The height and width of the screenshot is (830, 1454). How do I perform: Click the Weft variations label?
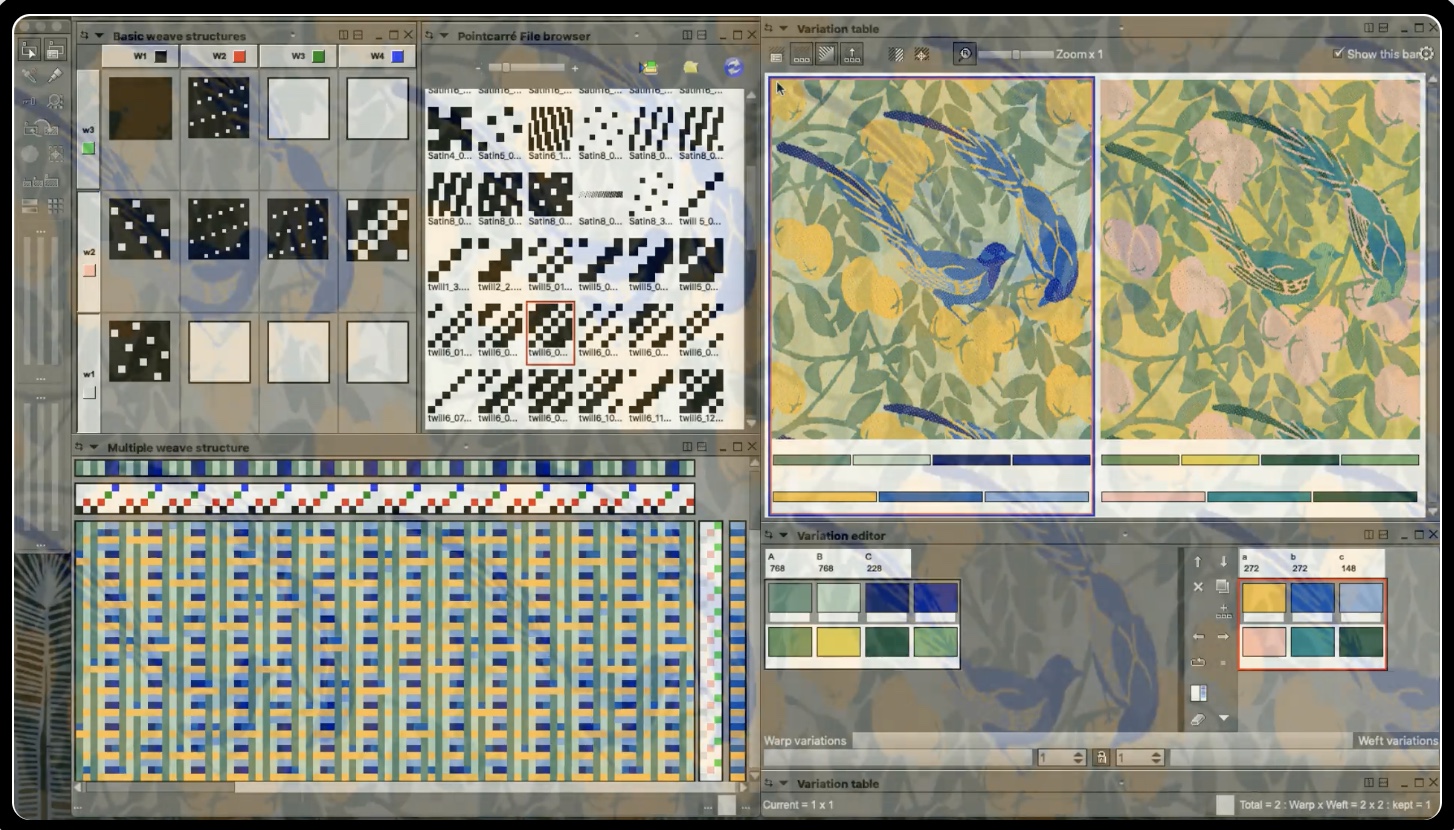point(1397,741)
